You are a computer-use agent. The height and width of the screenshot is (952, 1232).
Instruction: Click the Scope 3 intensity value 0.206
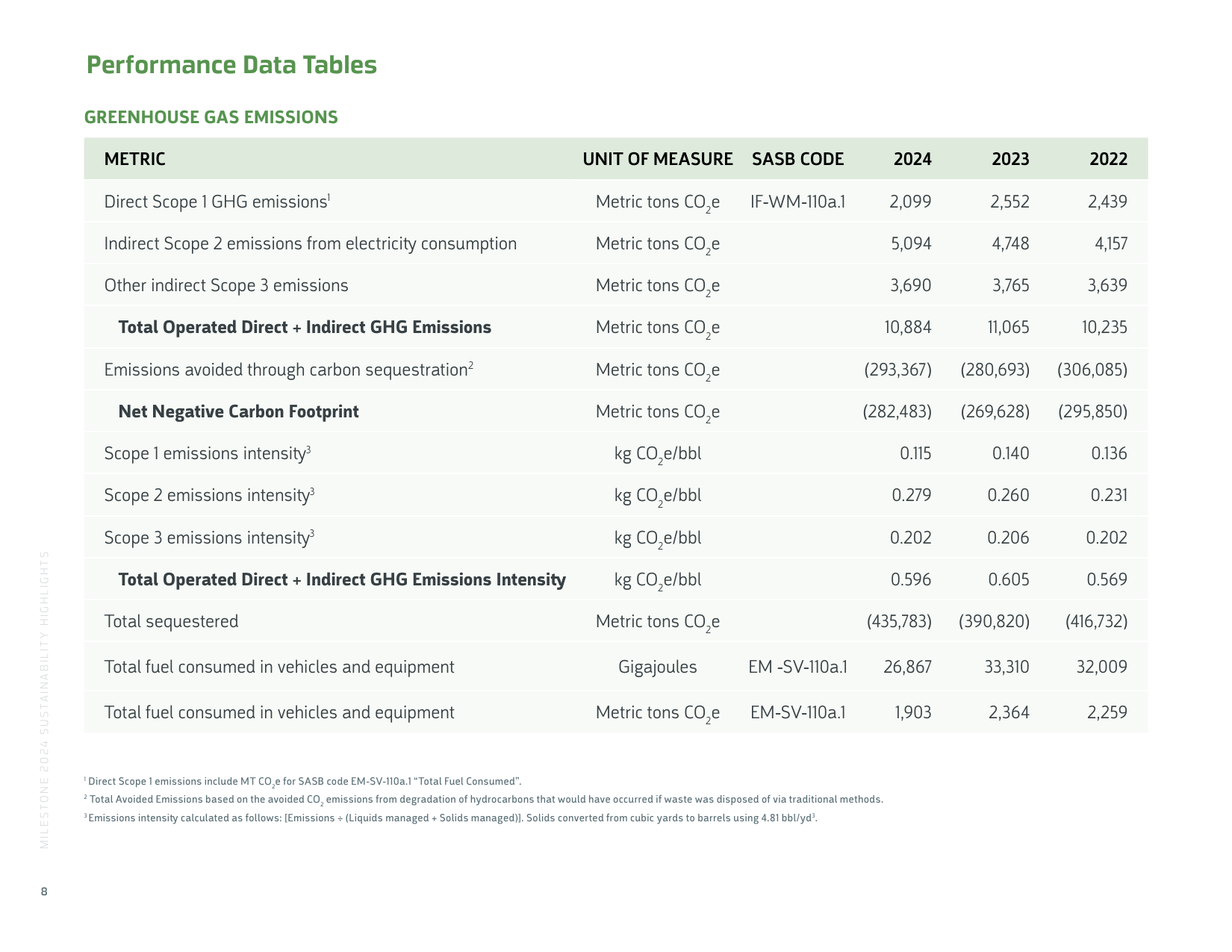(x=1009, y=538)
